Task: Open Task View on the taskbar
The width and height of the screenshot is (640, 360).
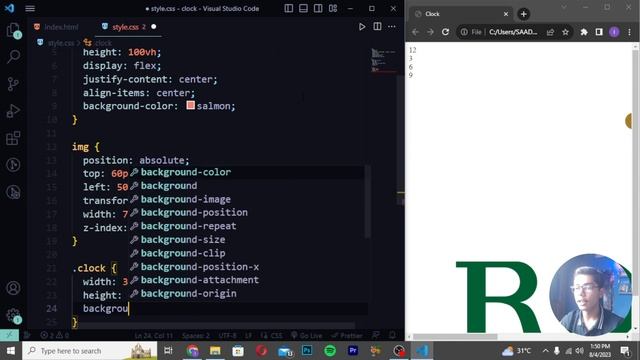Action: tap(168, 351)
